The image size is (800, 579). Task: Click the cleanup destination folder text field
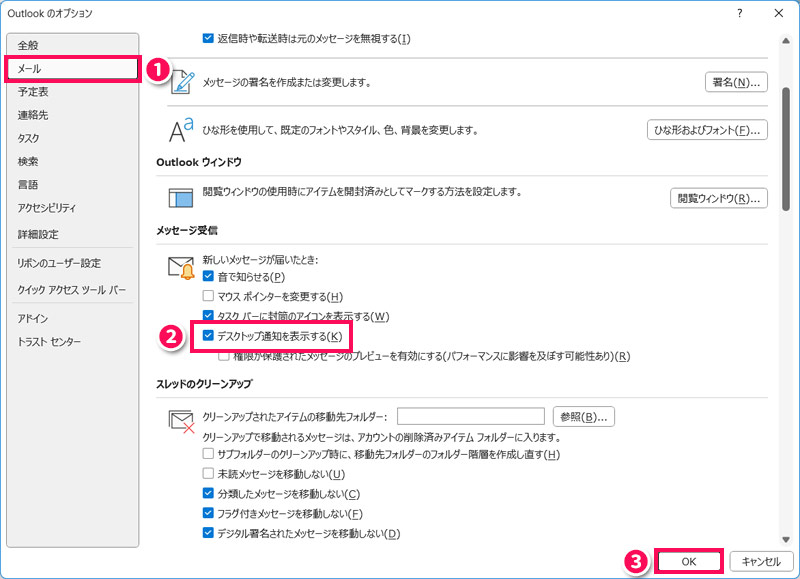point(471,416)
